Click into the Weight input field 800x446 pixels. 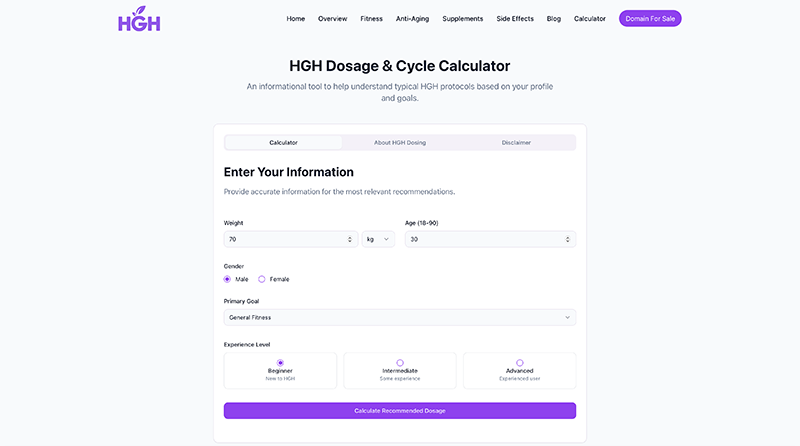[283, 239]
